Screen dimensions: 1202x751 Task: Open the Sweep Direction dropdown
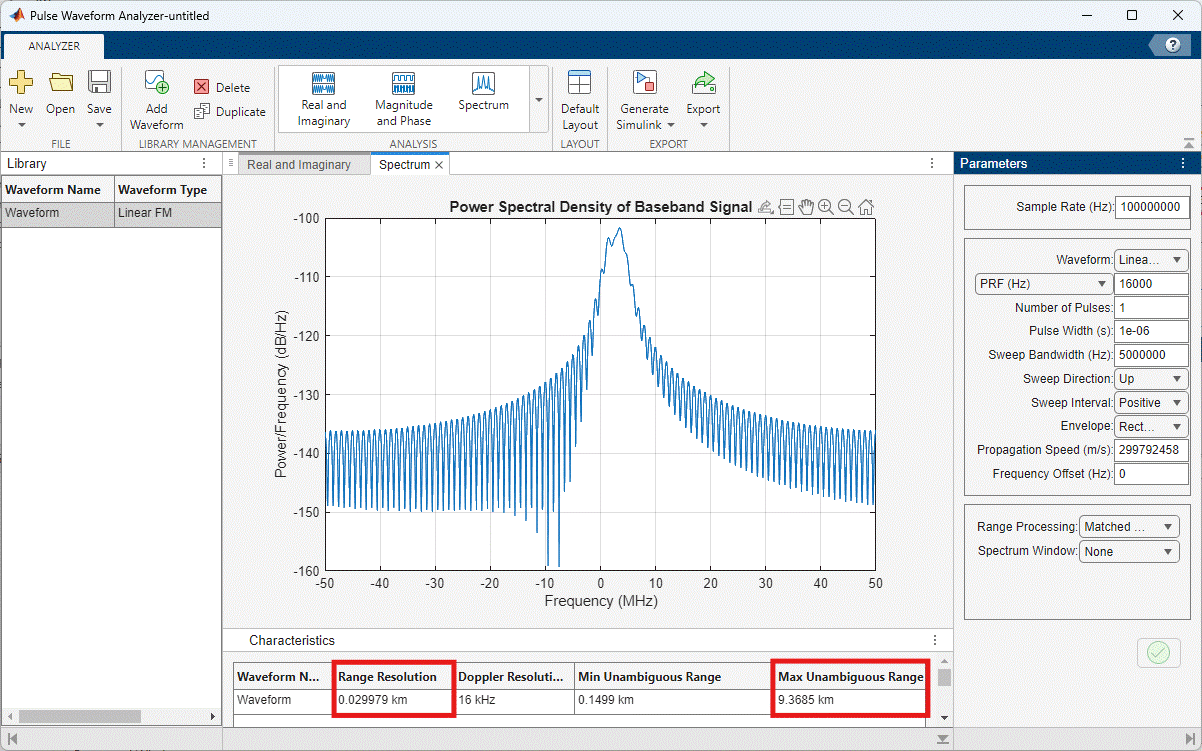click(1151, 379)
